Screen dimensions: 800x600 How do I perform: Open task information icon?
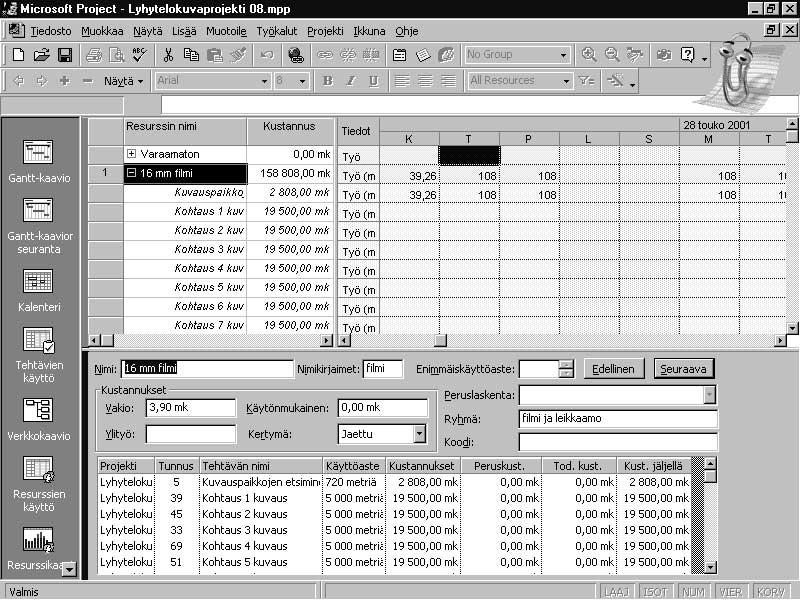point(399,55)
